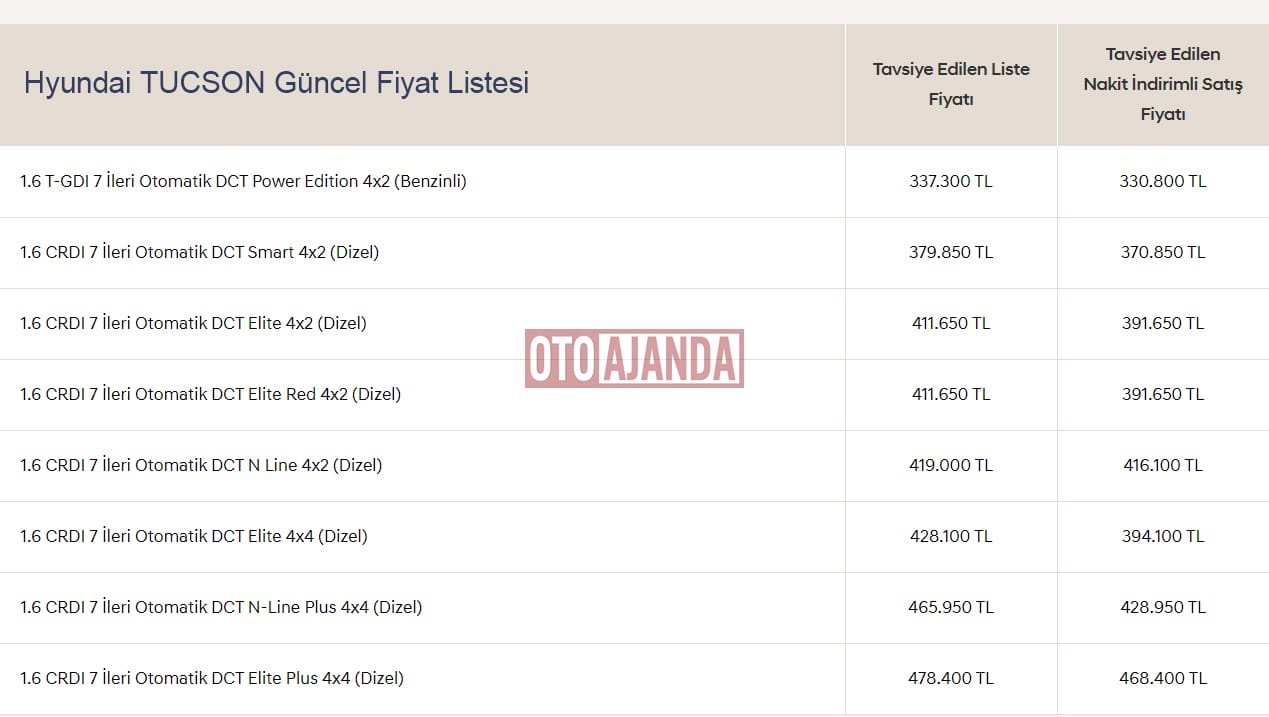Select the Hyundai TUCSON Güncel Fiyat Listesi heading

click(x=276, y=82)
